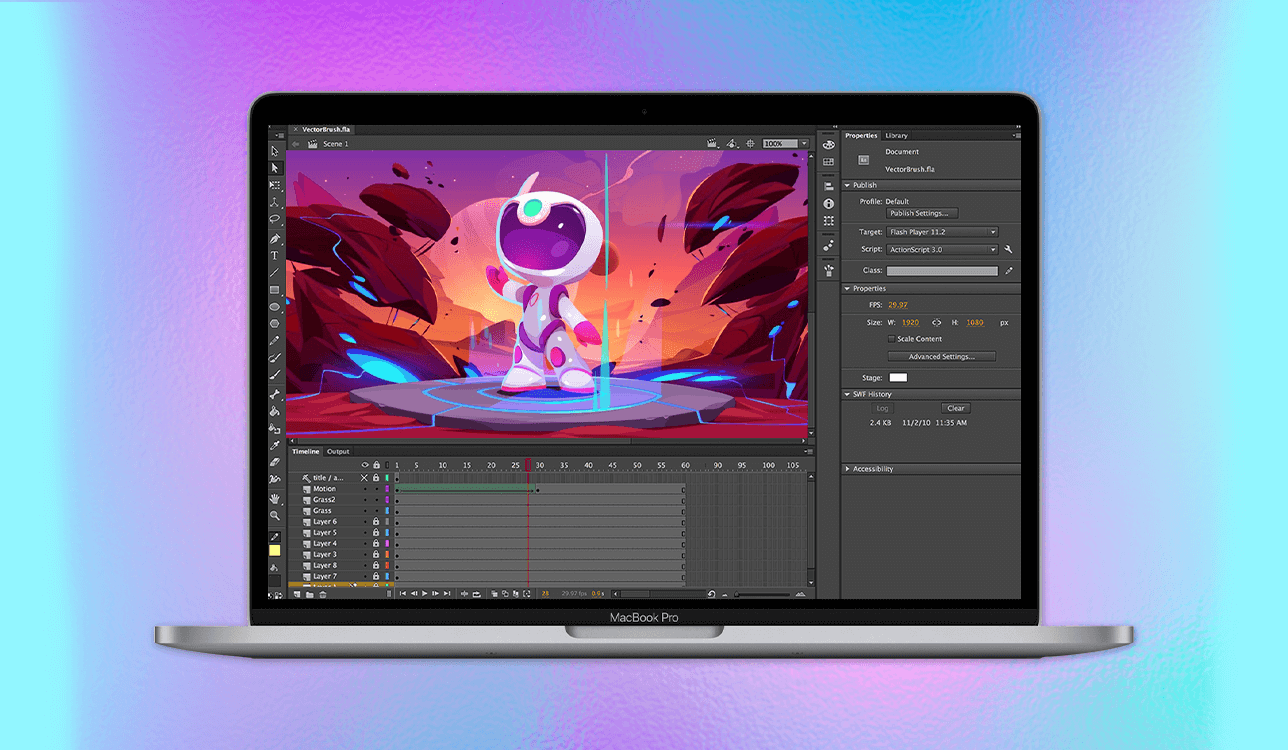Toggle visibility dot of Grass2 layer

click(x=365, y=500)
